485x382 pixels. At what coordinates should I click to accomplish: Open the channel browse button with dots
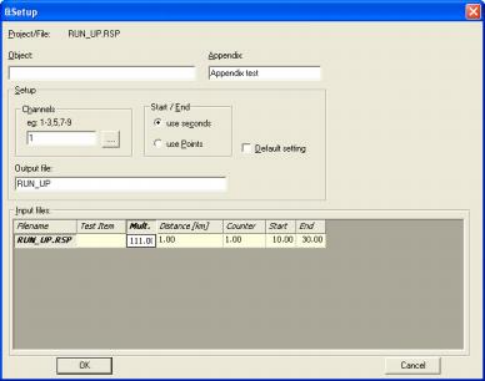[x=111, y=140]
